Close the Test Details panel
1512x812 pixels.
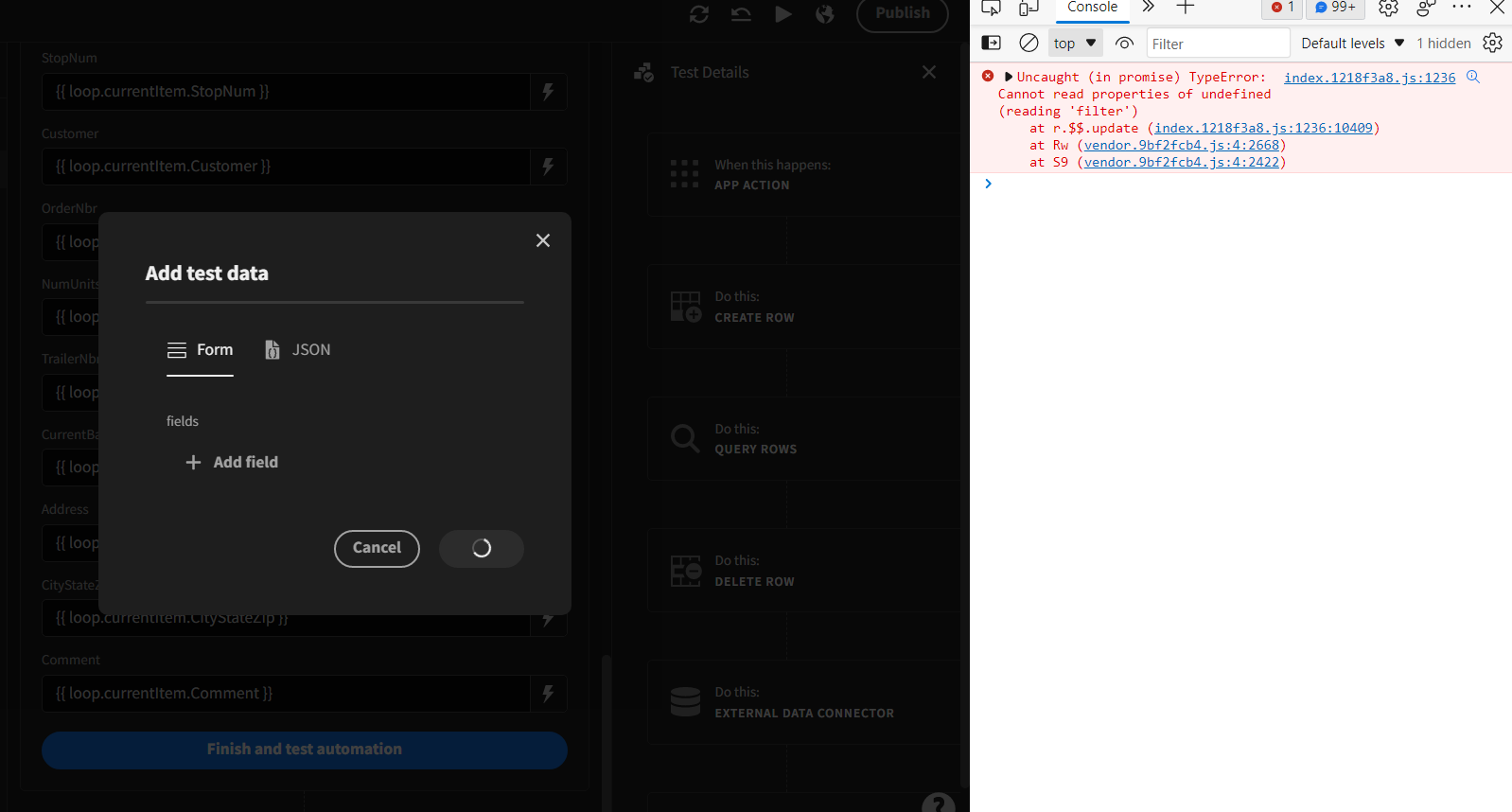929,72
